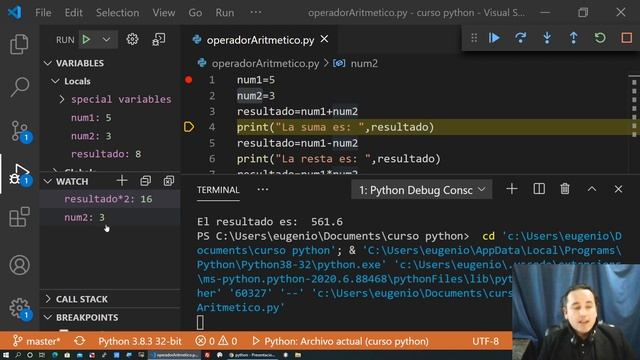Select the resultado: 8 variable
Screen dimensions: 640x360
pyautogui.click(x=106, y=154)
